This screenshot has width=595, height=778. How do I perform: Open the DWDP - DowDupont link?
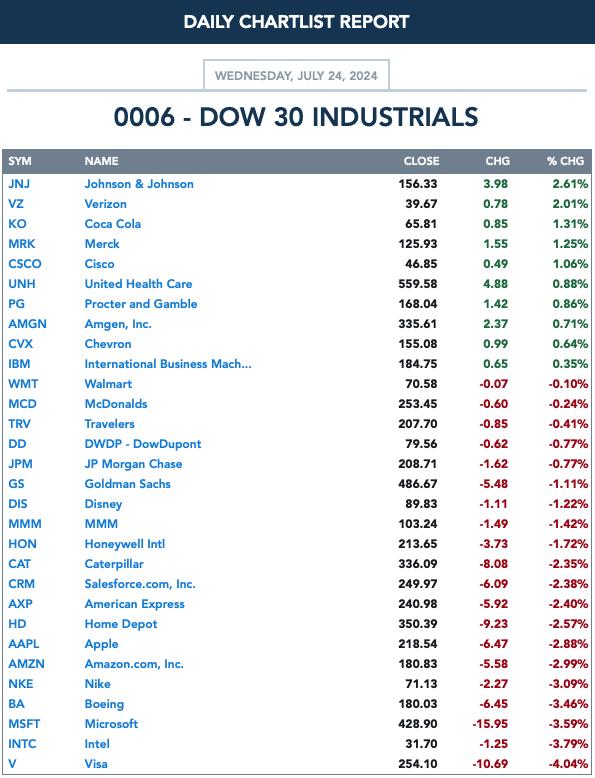143,444
